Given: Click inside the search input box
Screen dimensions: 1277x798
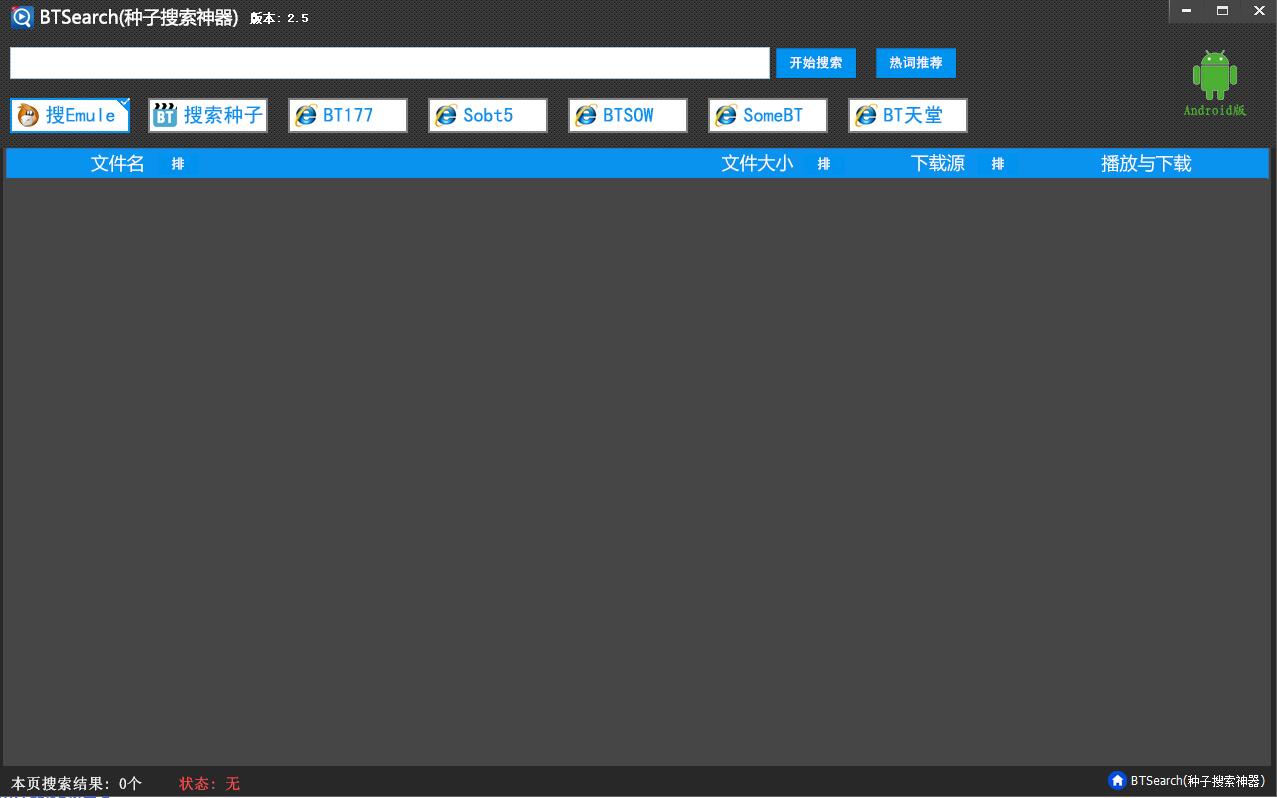Looking at the screenshot, I should [x=389, y=62].
